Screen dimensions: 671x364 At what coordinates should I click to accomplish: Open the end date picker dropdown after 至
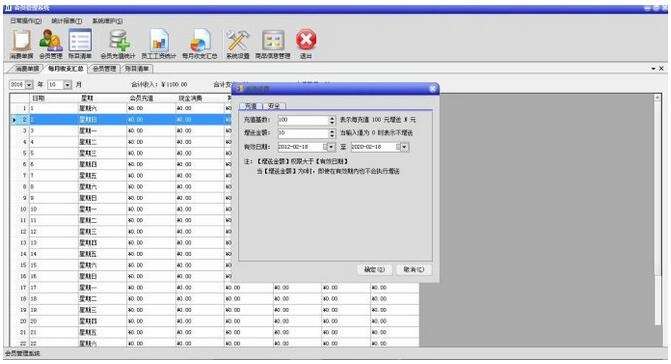(x=404, y=147)
